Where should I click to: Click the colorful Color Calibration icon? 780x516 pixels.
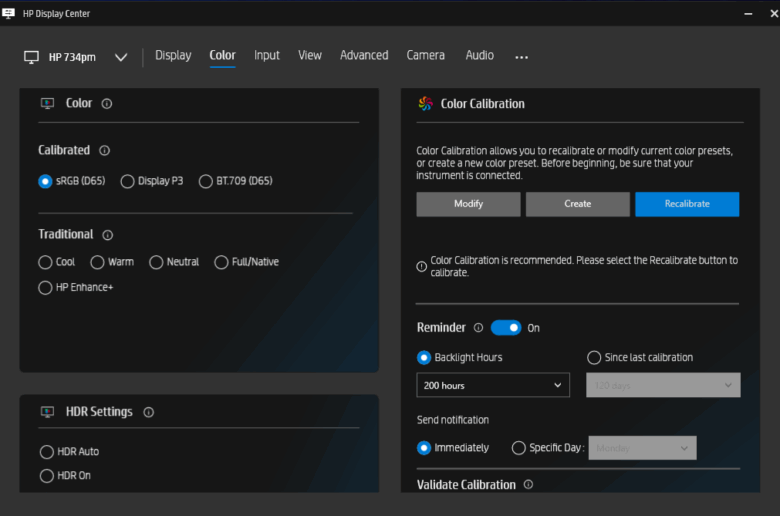tap(425, 103)
